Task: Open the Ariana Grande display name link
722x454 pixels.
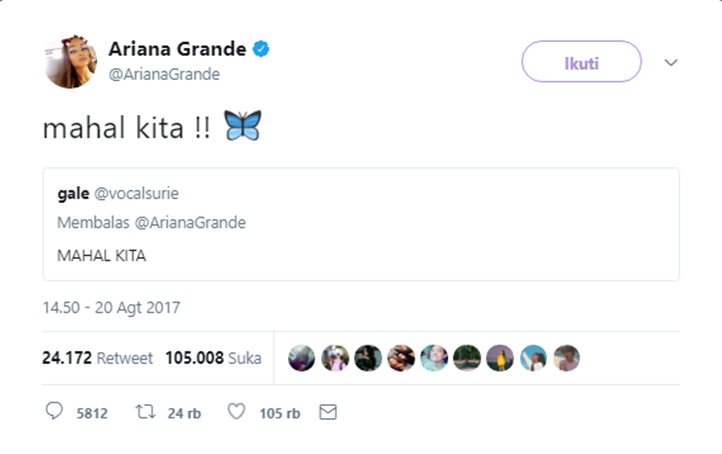Action: point(178,49)
